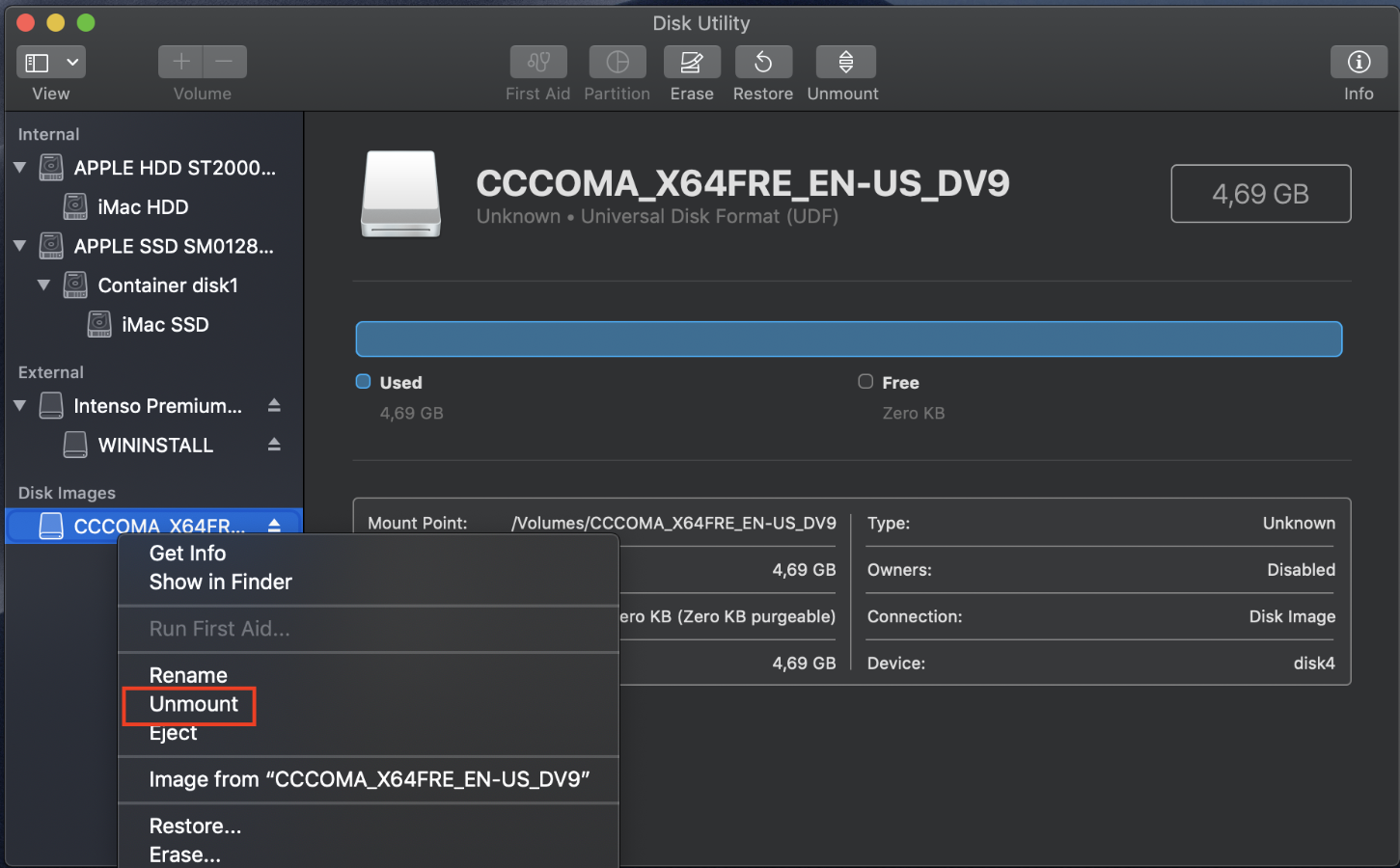Collapse the APPLE HDD ST2000 disk

click(19, 168)
